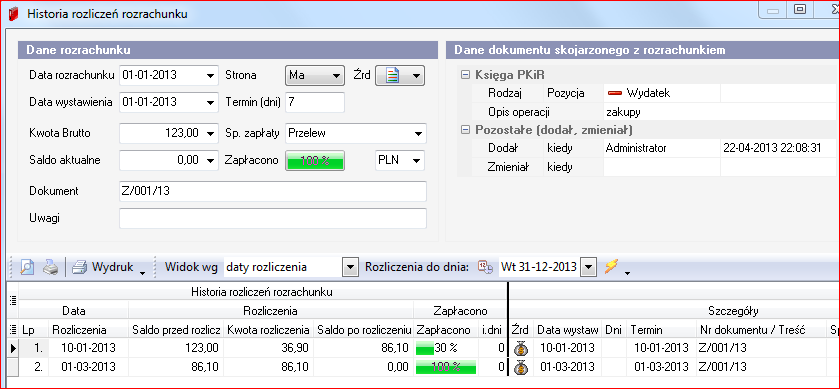The image size is (840, 389).
Task: Click the empty Uwagi input field
Action: click(x=273, y=218)
